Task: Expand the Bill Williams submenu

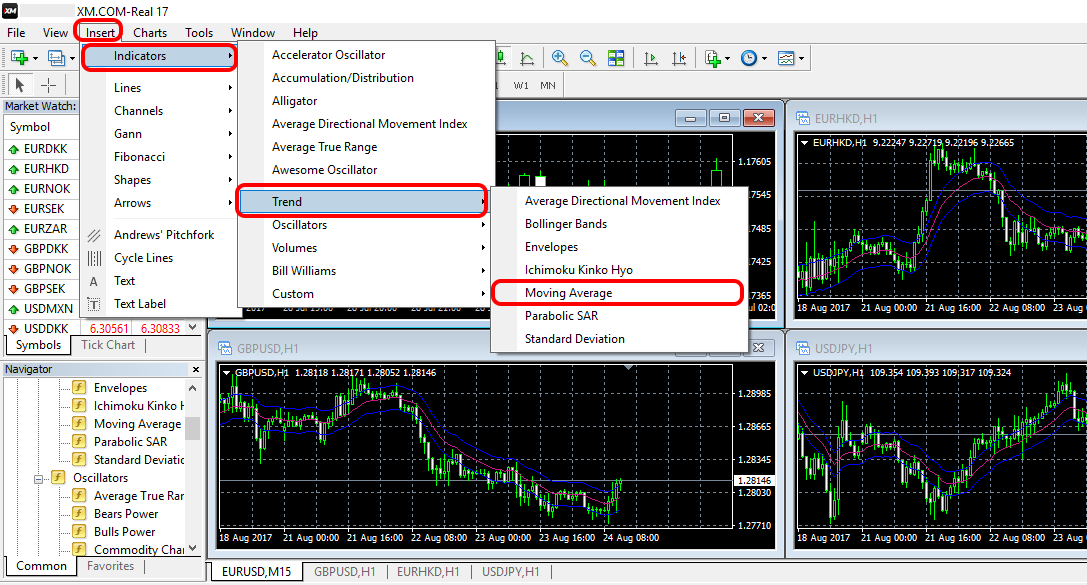Action: [x=365, y=270]
